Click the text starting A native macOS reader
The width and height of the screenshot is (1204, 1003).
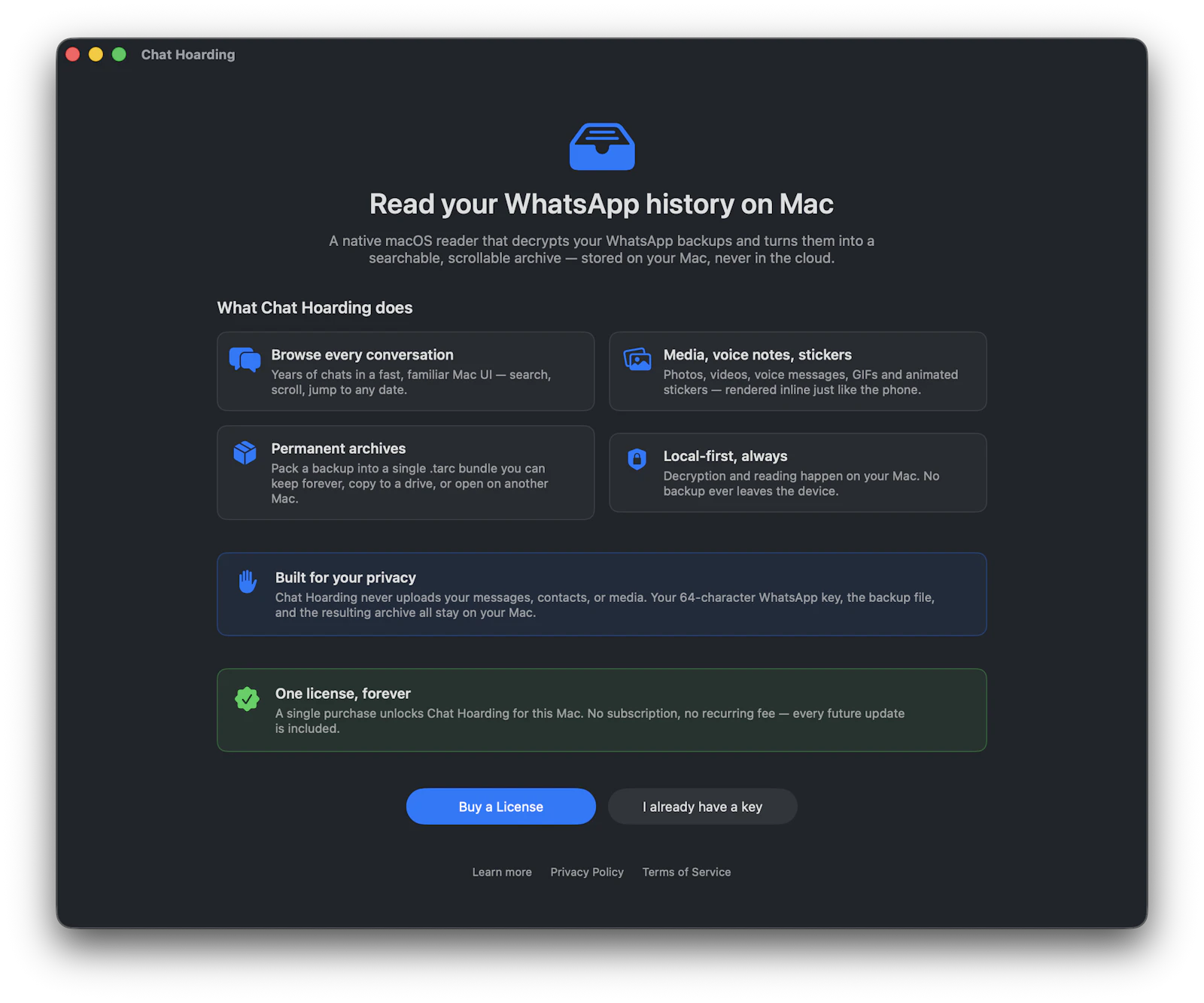pyautogui.click(x=602, y=249)
